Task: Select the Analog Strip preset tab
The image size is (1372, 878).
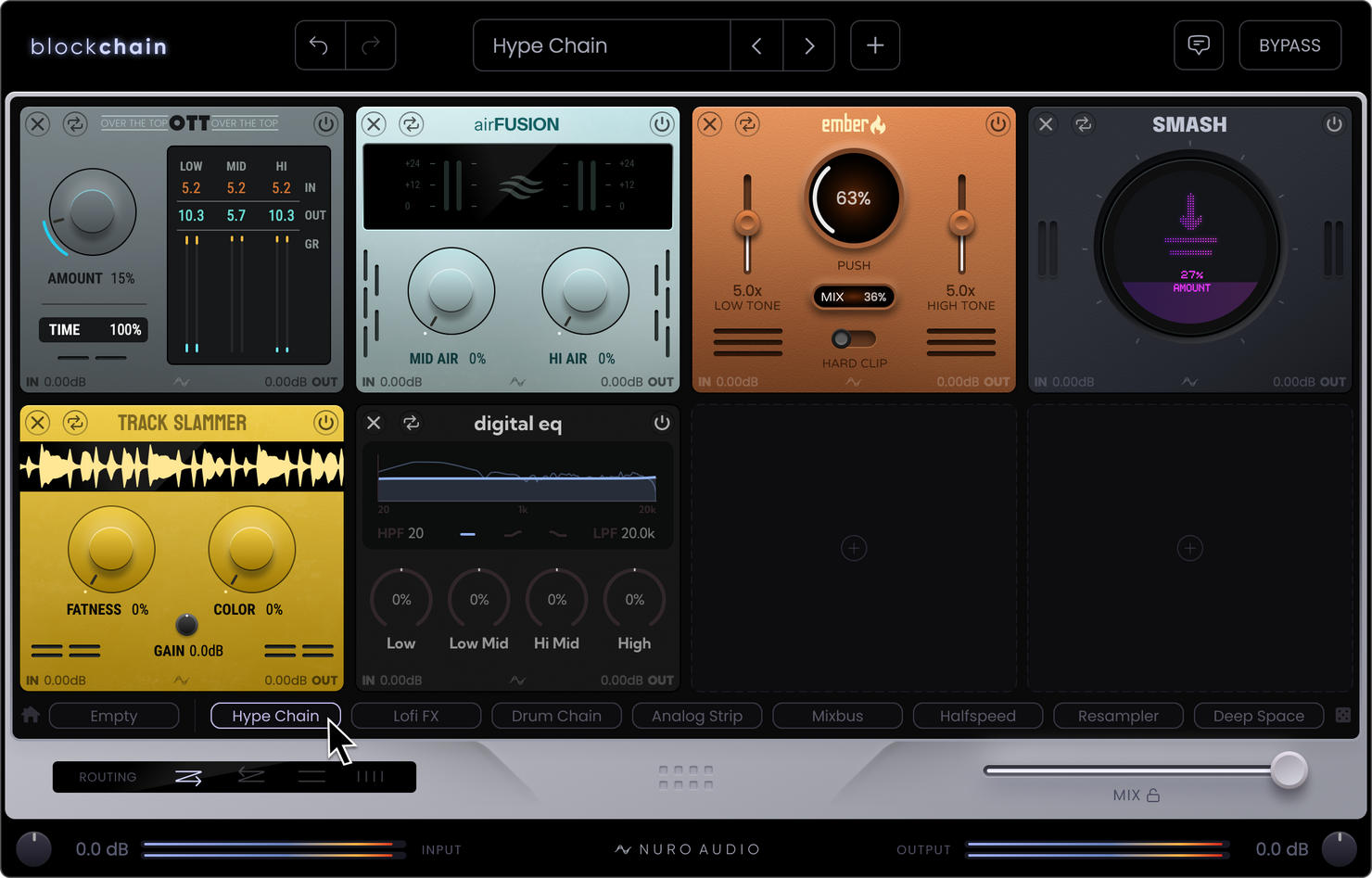Action: 697,716
